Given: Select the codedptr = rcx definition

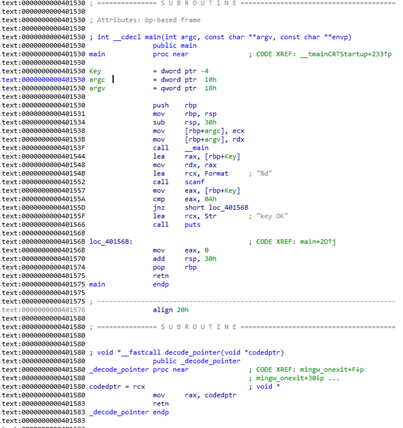Looking at the screenshot, I should [117, 387].
